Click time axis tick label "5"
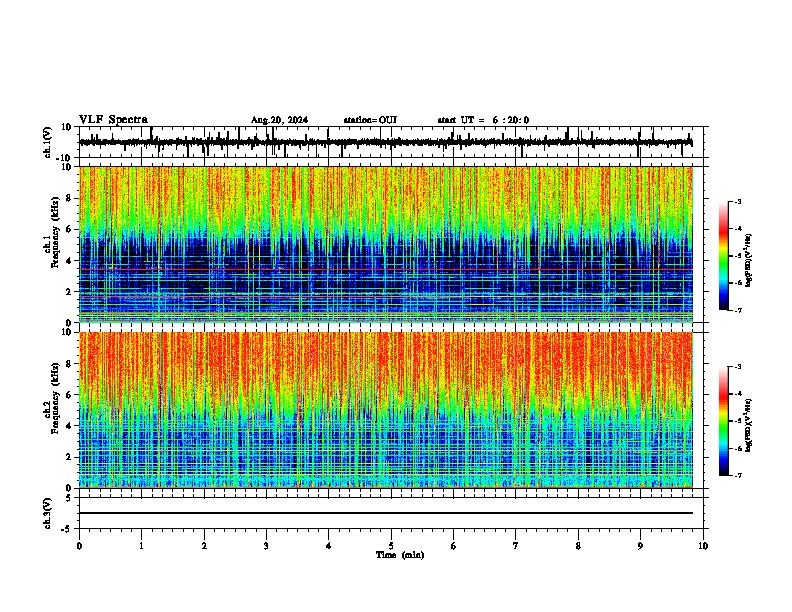Image resolution: width=792 pixels, height=612 pixels. 391,546
